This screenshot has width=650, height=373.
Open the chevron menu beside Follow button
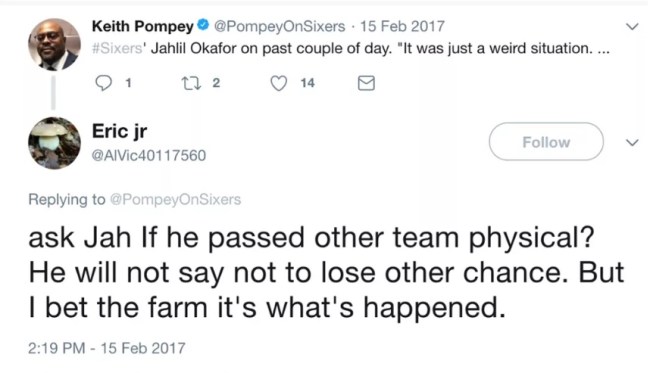(x=632, y=143)
